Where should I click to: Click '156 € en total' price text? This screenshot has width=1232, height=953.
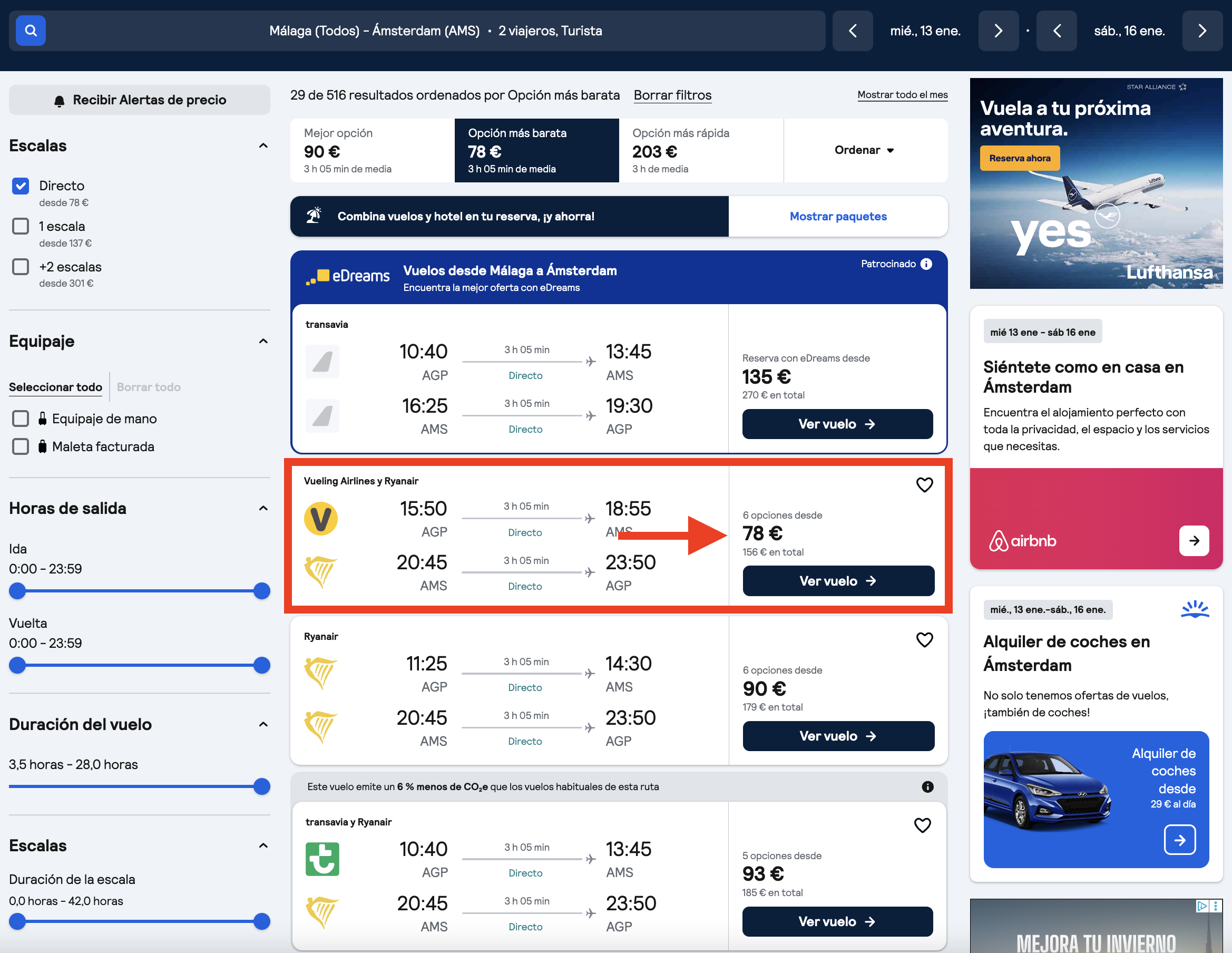773,552
